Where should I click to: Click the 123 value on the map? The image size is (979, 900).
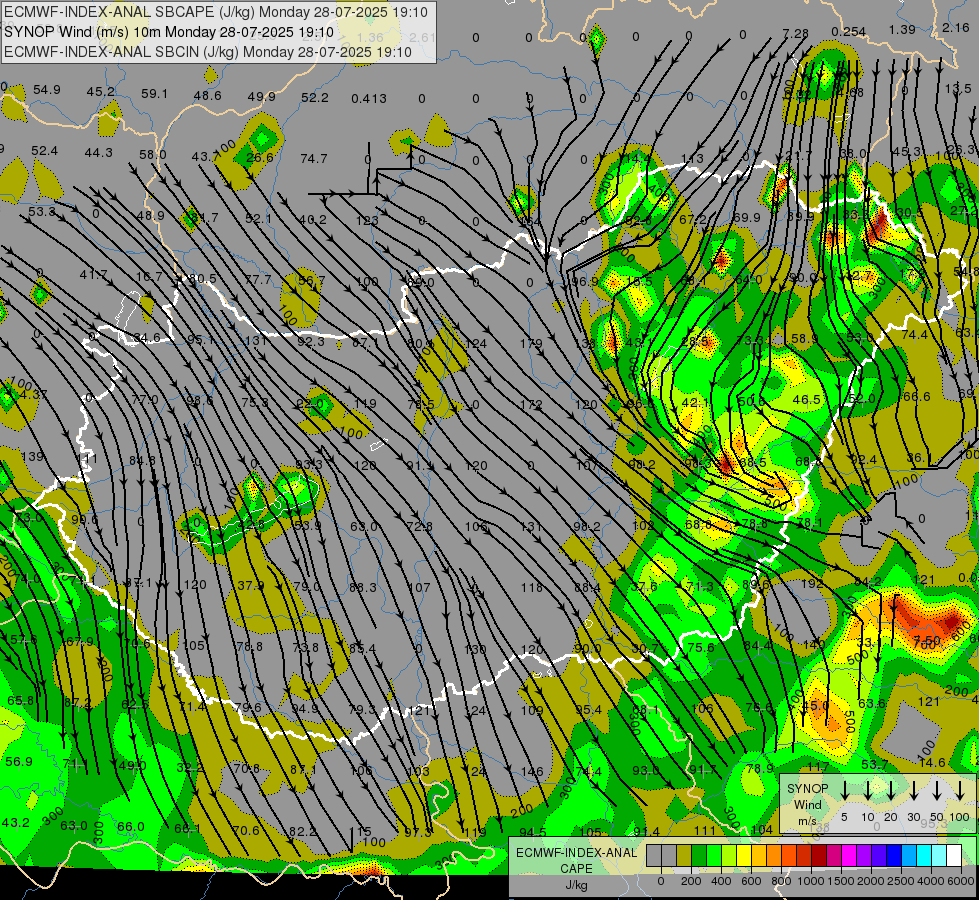pyautogui.click(x=367, y=220)
